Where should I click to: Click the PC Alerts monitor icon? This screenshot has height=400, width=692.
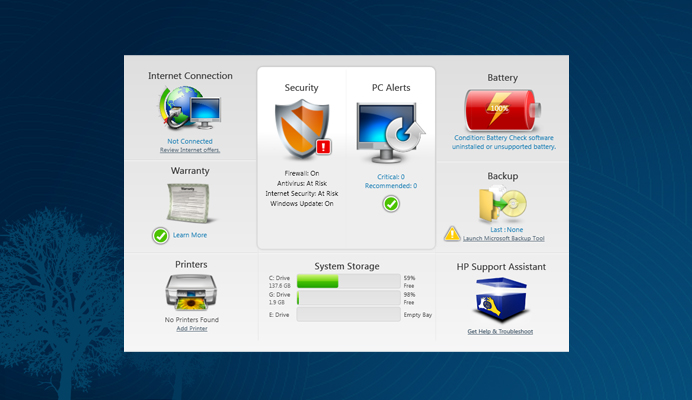coord(390,131)
